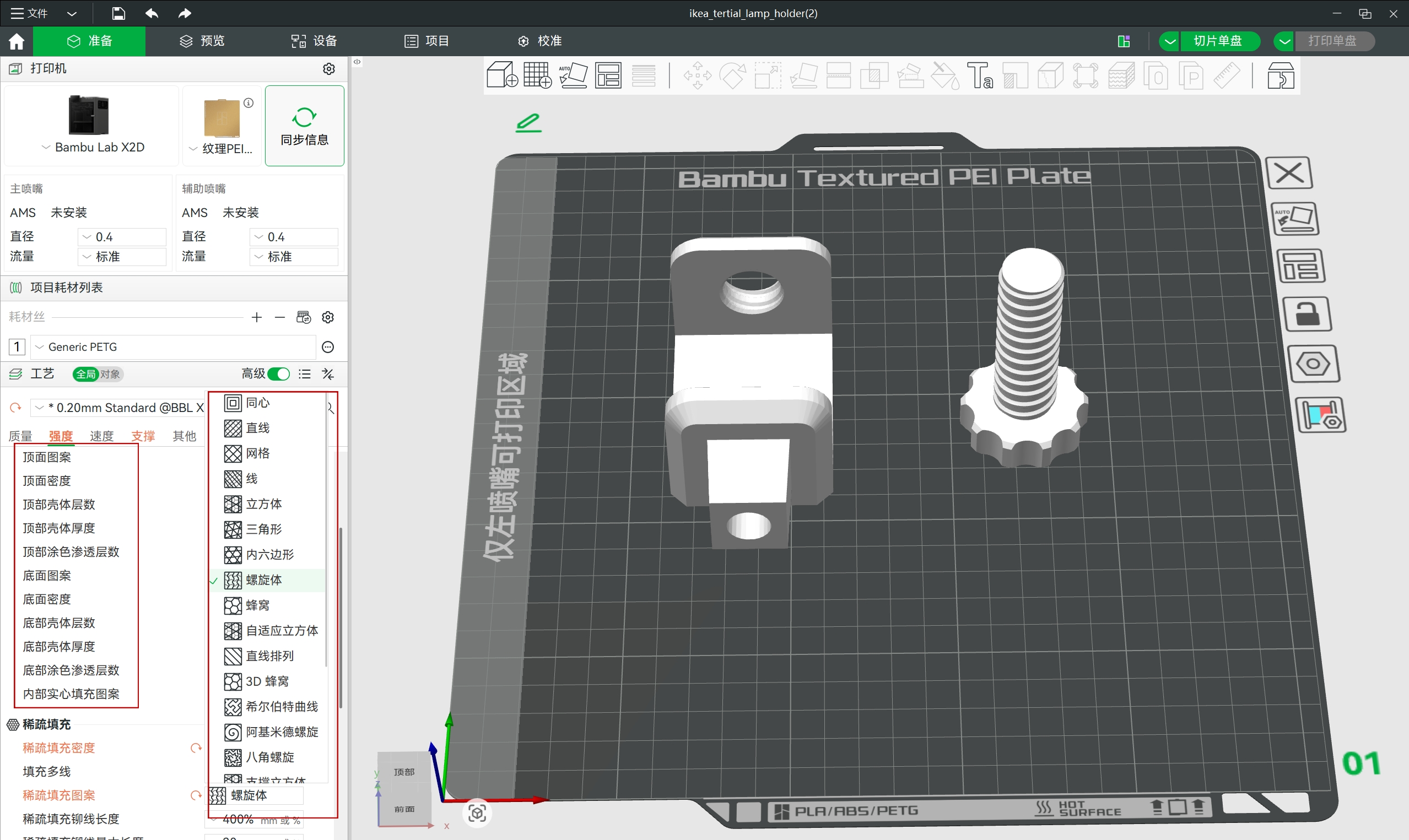This screenshot has width=1409, height=840.
Task: Switch process scope to 对象
Action: click(110, 374)
